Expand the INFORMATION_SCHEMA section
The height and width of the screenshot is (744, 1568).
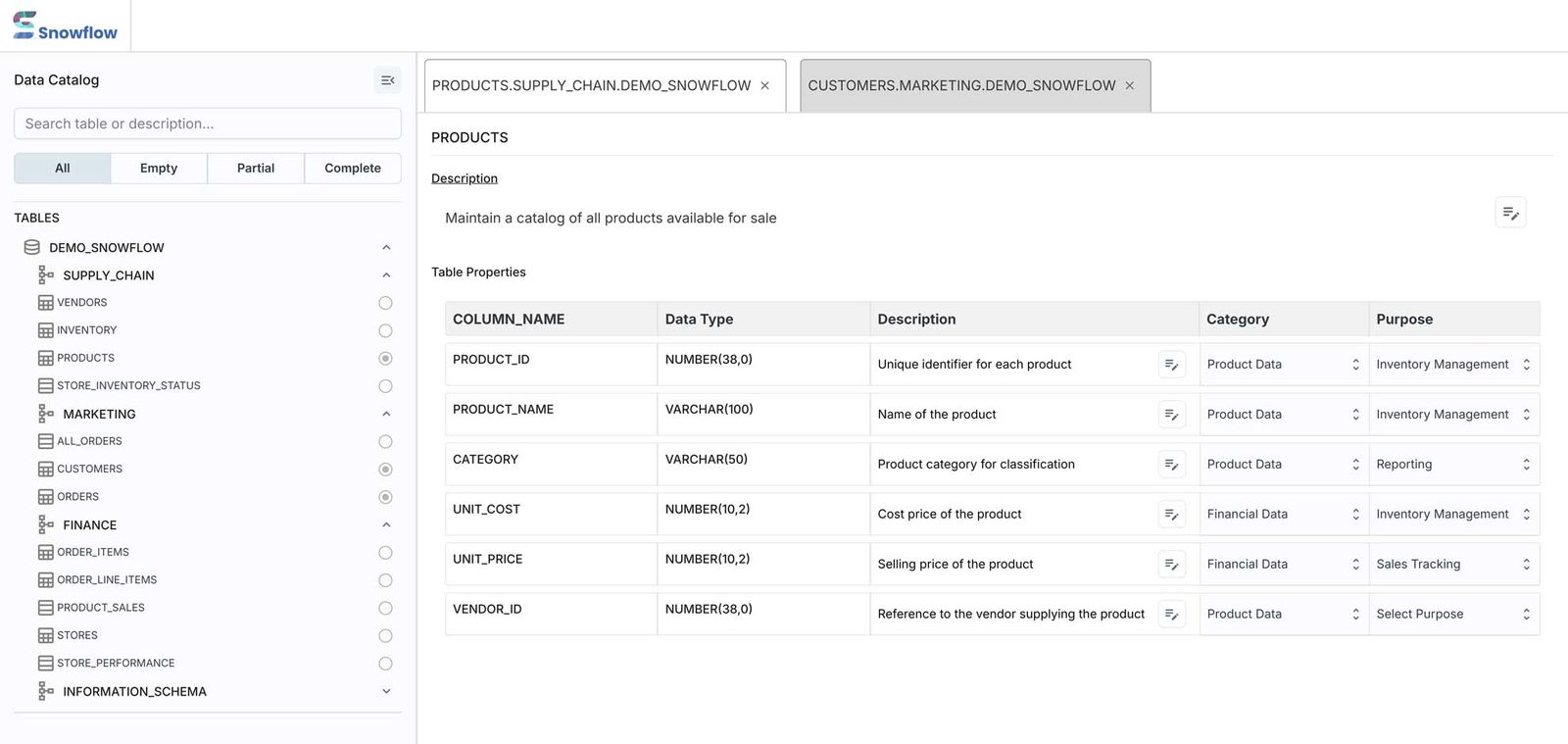coord(386,691)
